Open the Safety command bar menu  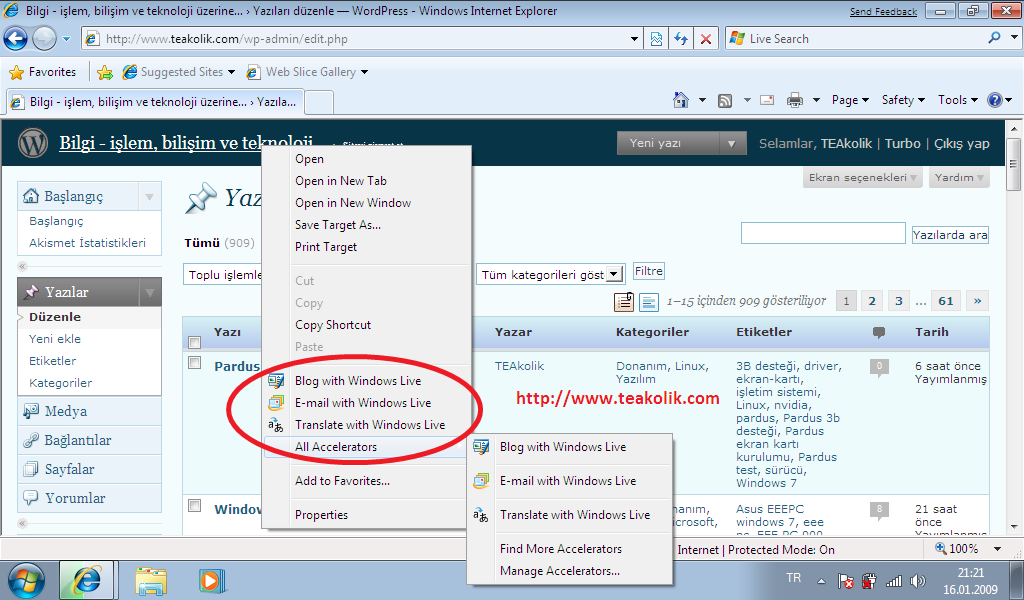[x=903, y=100]
